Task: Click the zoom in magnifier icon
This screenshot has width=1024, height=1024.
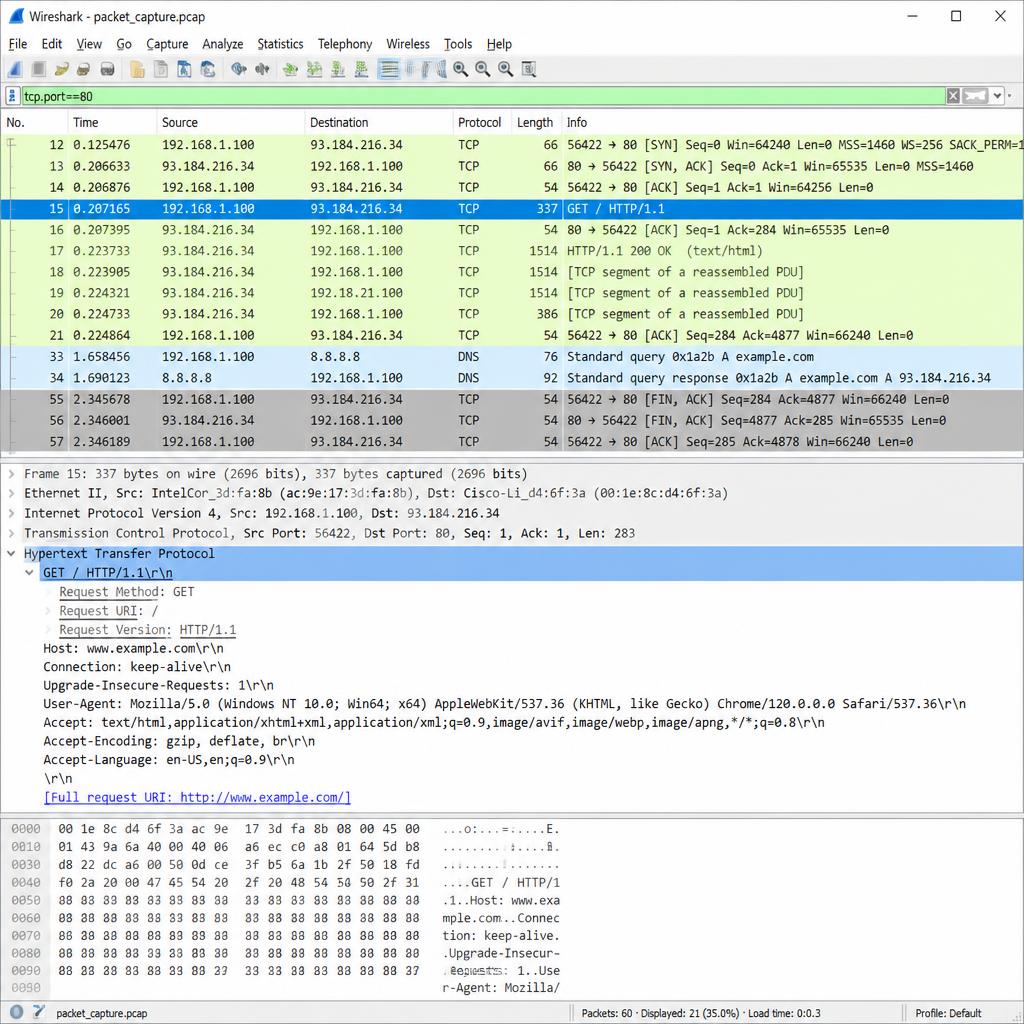Action: coord(460,69)
